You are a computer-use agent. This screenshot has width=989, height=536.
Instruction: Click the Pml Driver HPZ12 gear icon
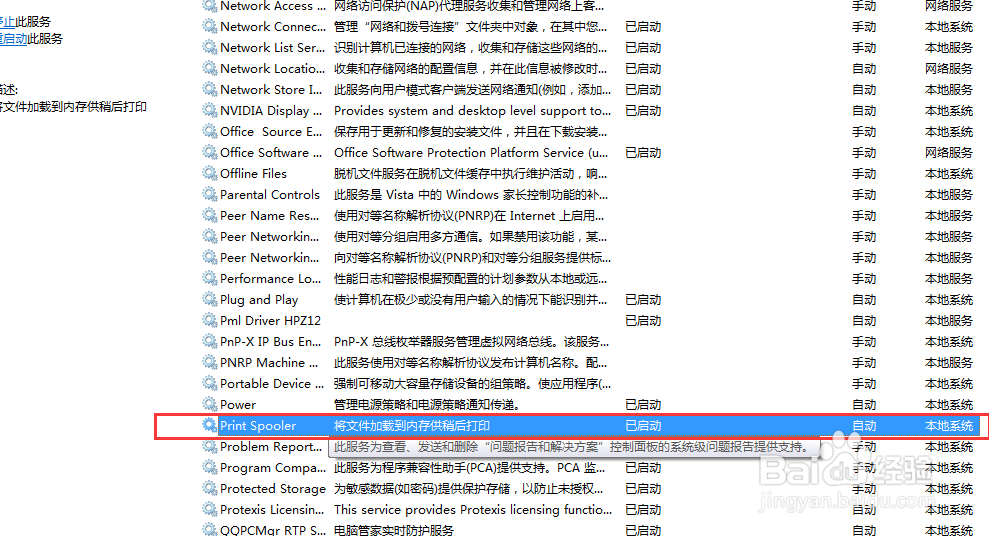(x=209, y=320)
